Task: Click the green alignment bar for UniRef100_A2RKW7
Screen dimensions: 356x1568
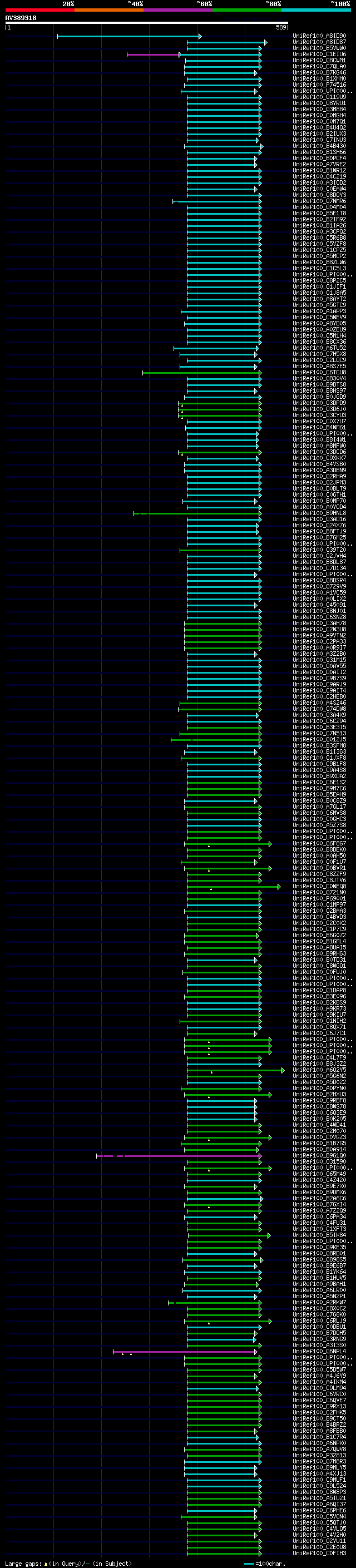Action: click(x=215, y=1303)
